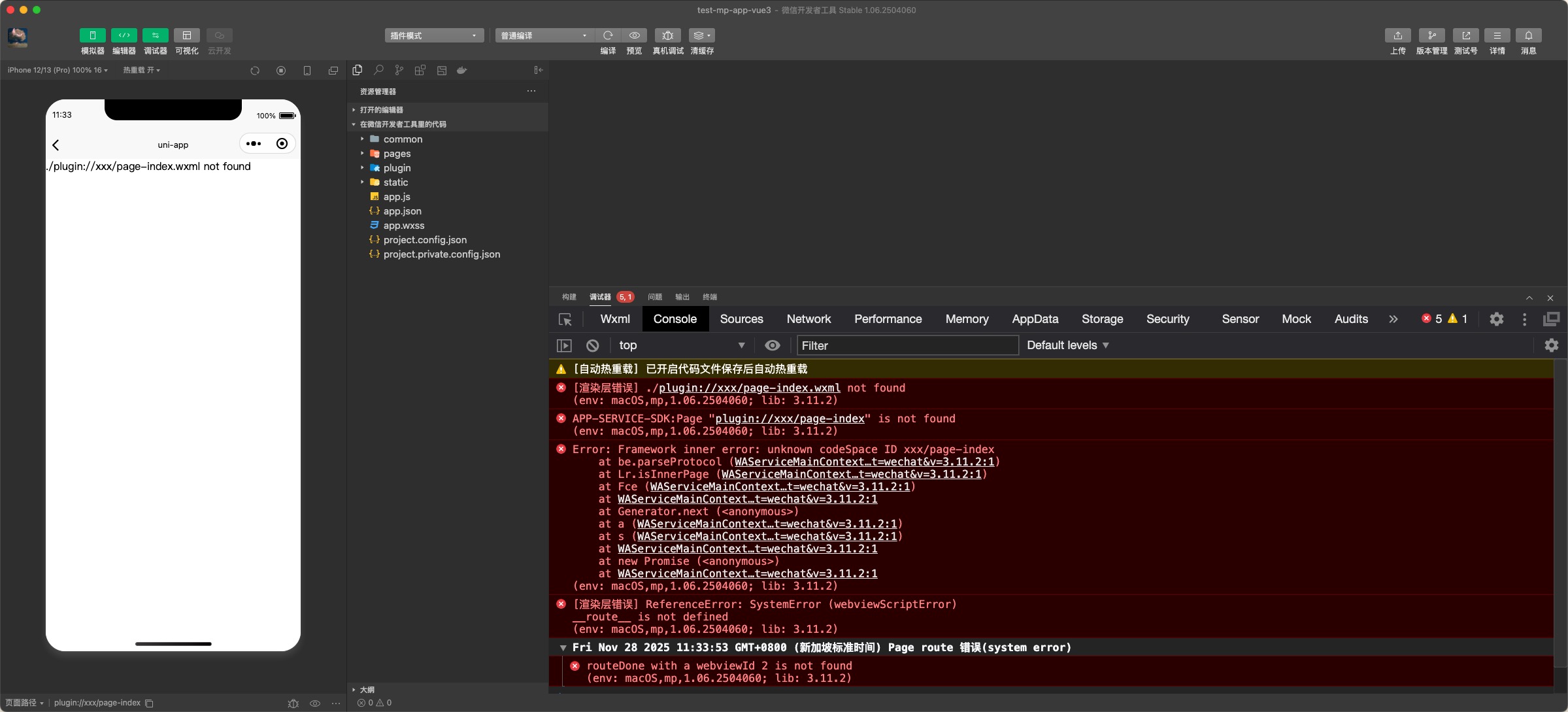Open the DevTools settings gear icon
Screen dimensions: 1568x712
pyautogui.click(x=1496, y=319)
